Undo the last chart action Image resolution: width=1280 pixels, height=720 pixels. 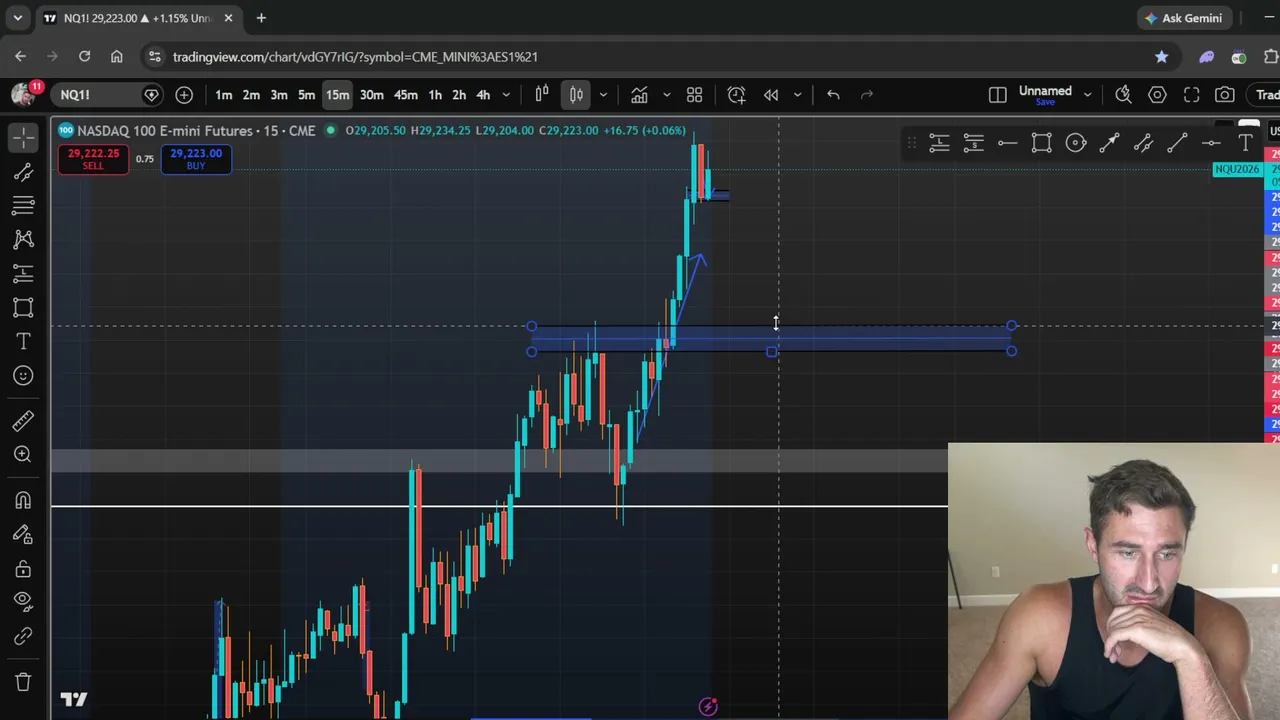click(833, 95)
